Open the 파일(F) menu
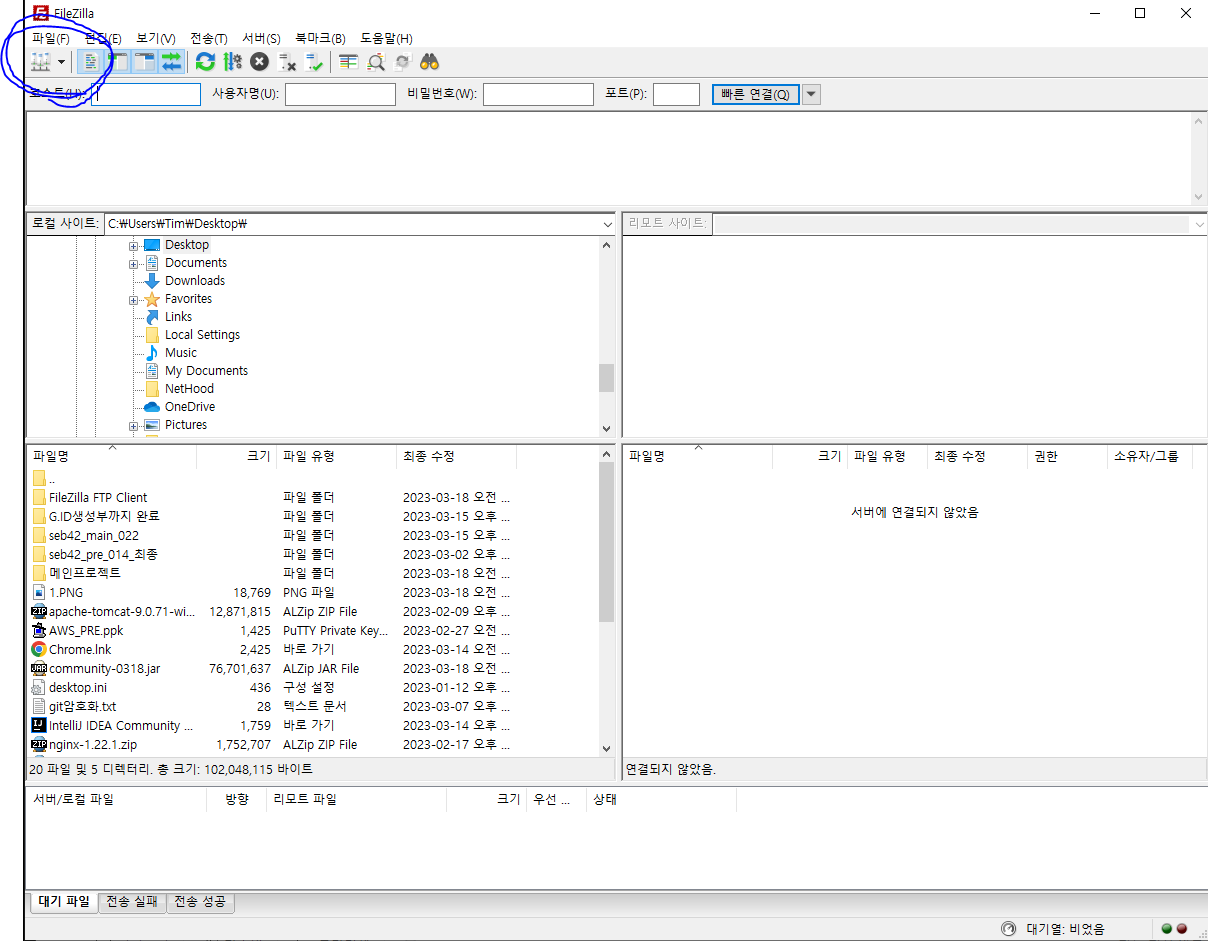This screenshot has width=1208, height=941. pyautogui.click(x=51, y=38)
